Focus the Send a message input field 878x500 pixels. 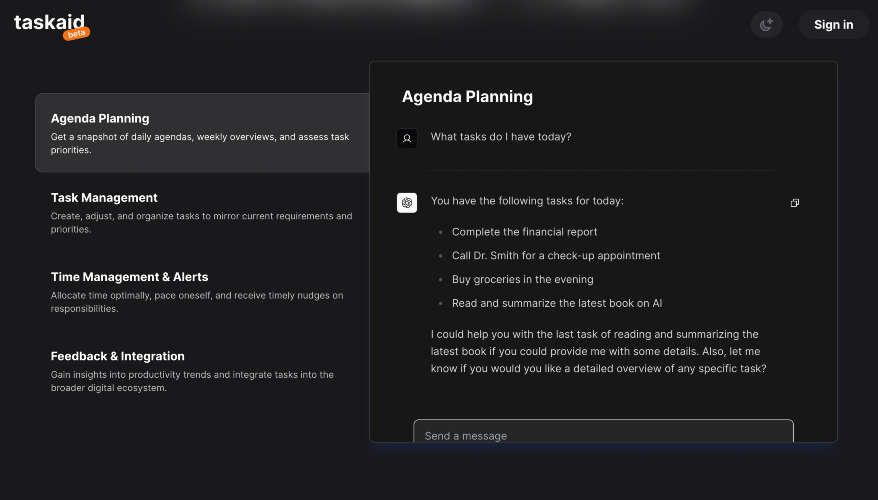click(x=603, y=435)
